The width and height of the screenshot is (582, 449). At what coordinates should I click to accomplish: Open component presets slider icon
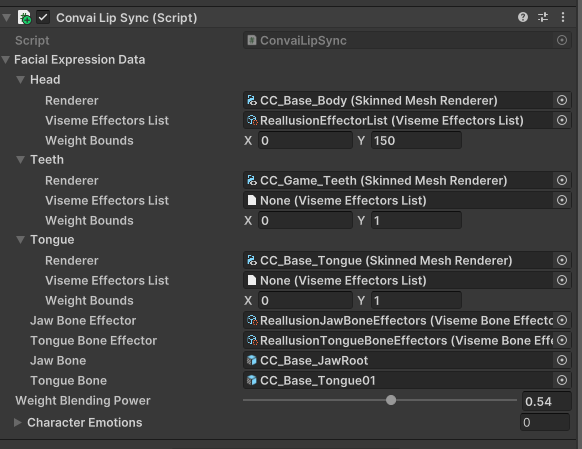543,17
